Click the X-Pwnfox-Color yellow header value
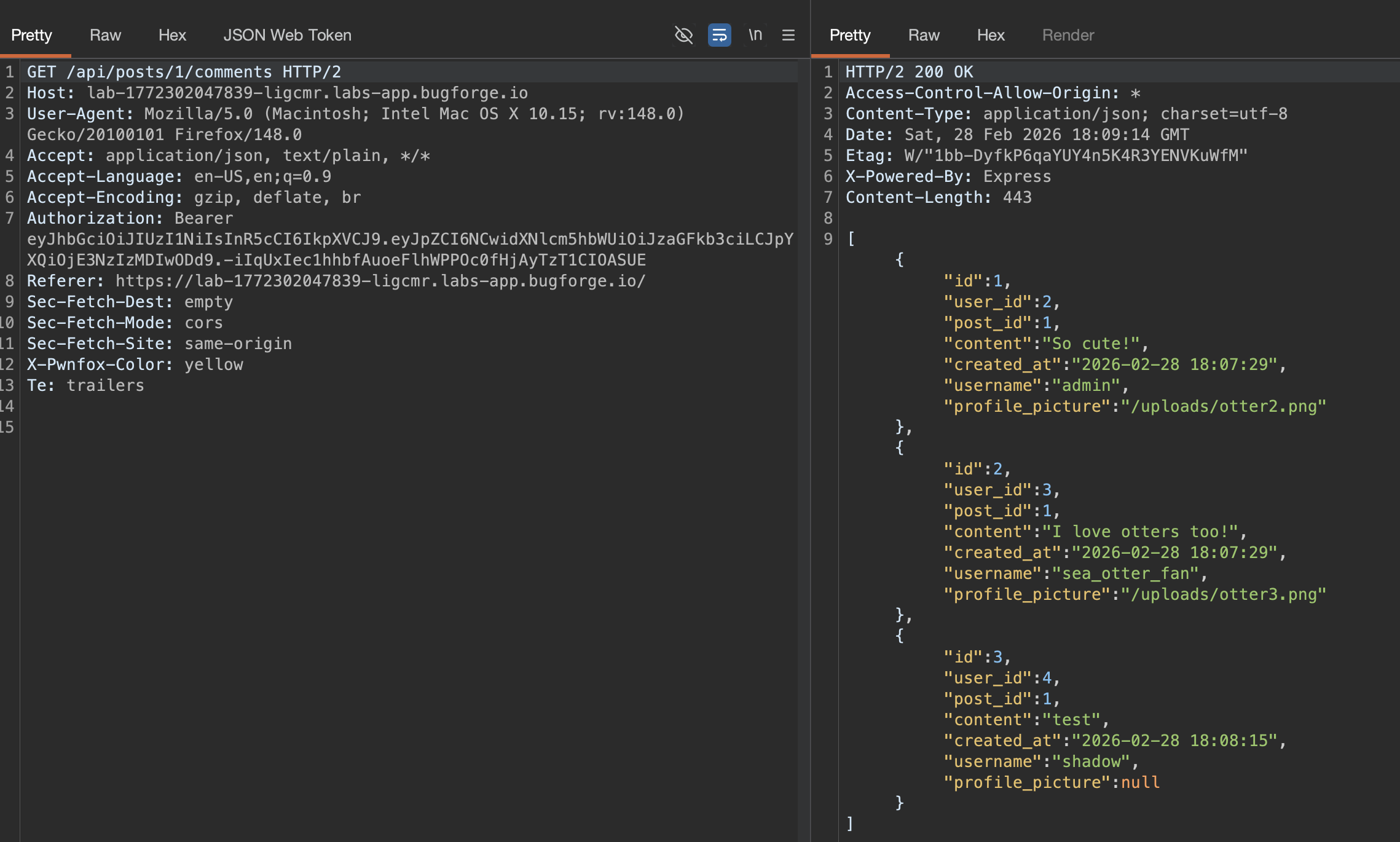The width and height of the screenshot is (1400, 842). [x=213, y=364]
